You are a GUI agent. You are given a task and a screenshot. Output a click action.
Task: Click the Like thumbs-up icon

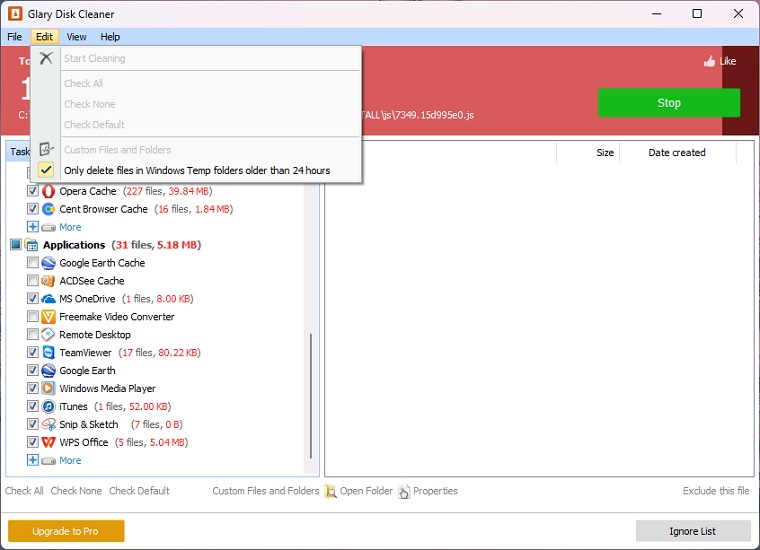point(710,61)
